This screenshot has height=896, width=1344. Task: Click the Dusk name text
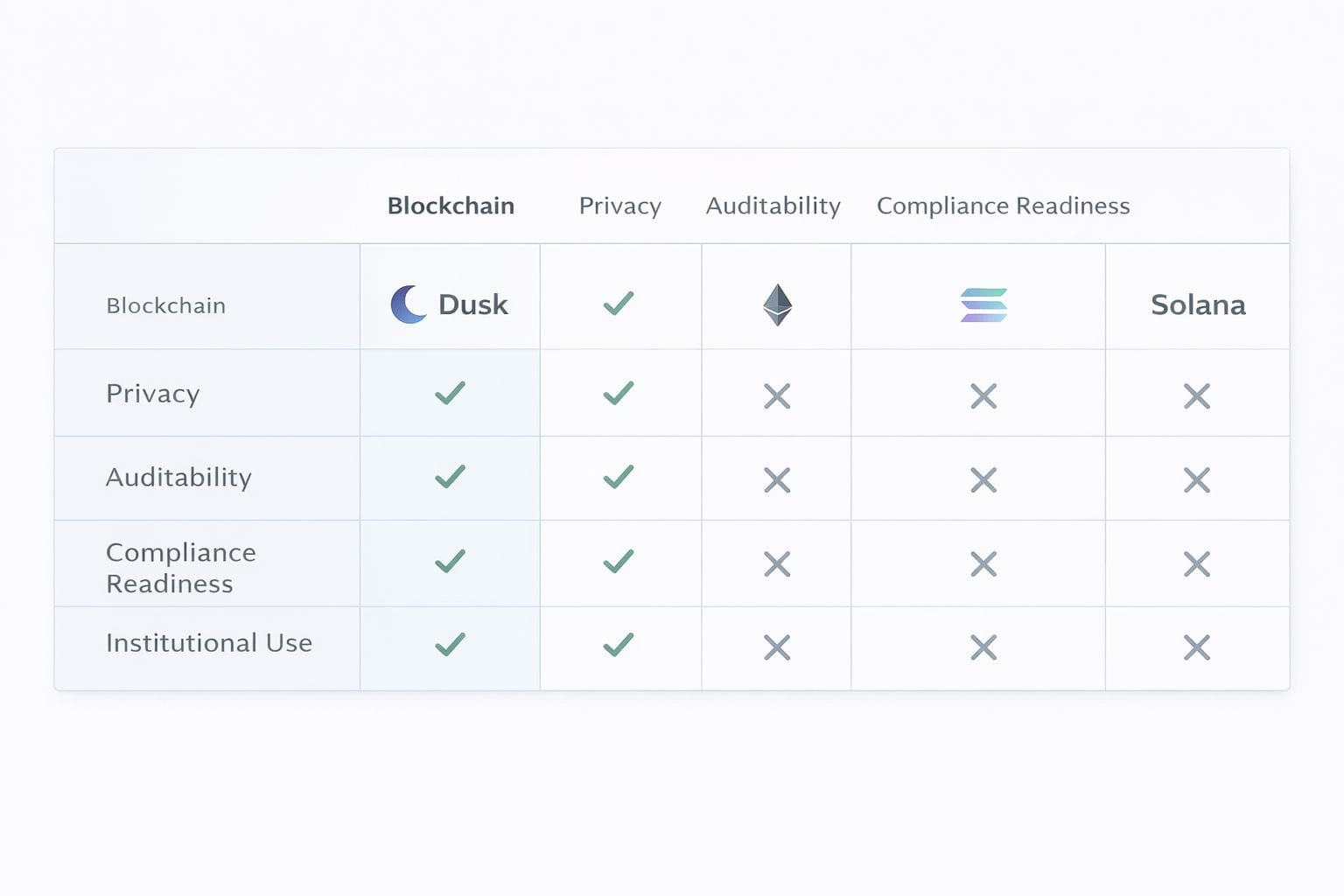[x=472, y=304]
